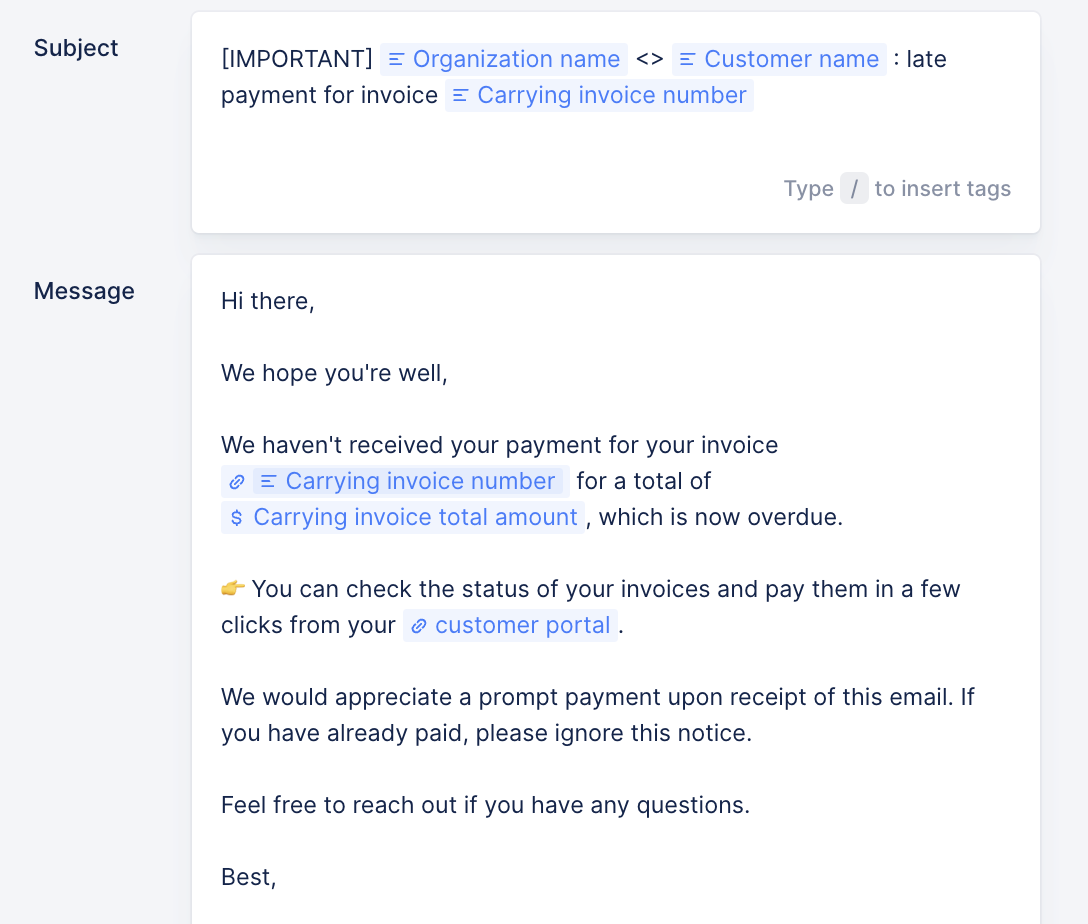1088x924 pixels.
Task: Click the link icon beside customer portal
Action: click(418, 626)
